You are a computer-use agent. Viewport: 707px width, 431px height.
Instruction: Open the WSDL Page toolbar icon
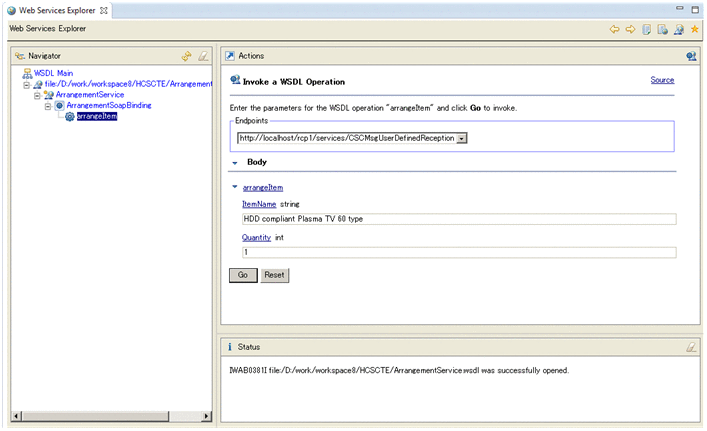click(x=679, y=29)
